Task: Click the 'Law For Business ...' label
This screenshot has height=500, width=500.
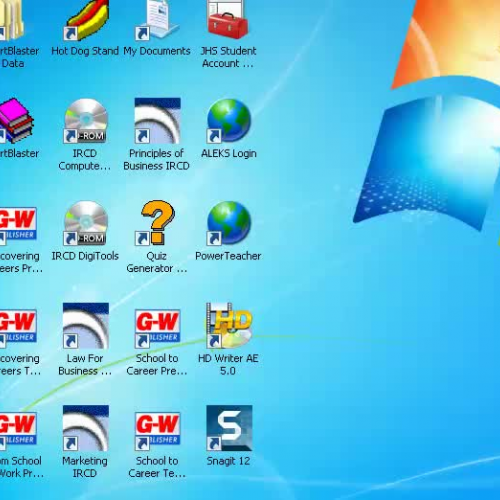Action: [85, 364]
